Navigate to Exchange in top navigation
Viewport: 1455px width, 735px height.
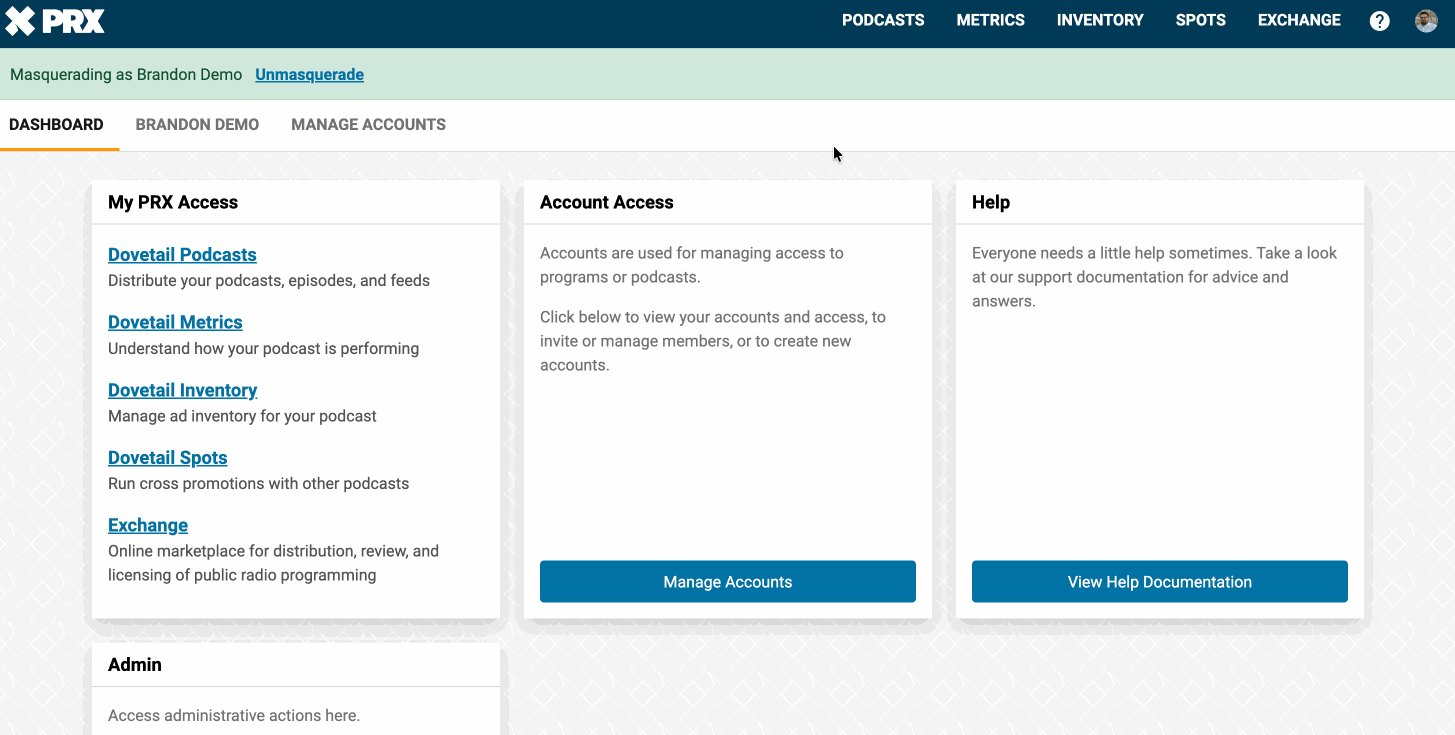[x=1299, y=20]
